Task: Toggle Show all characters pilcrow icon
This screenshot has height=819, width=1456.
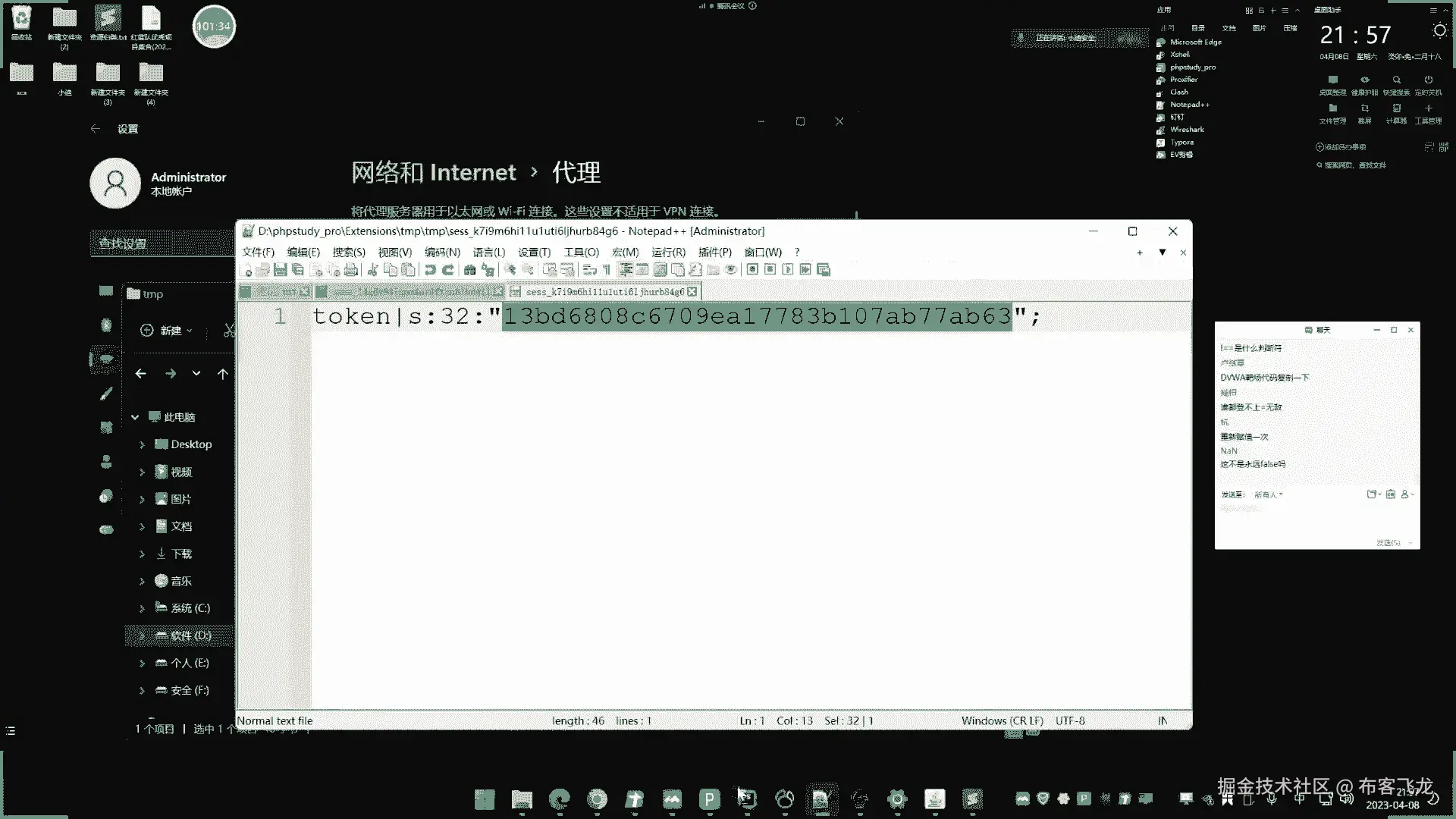Action: (x=607, y=270)
